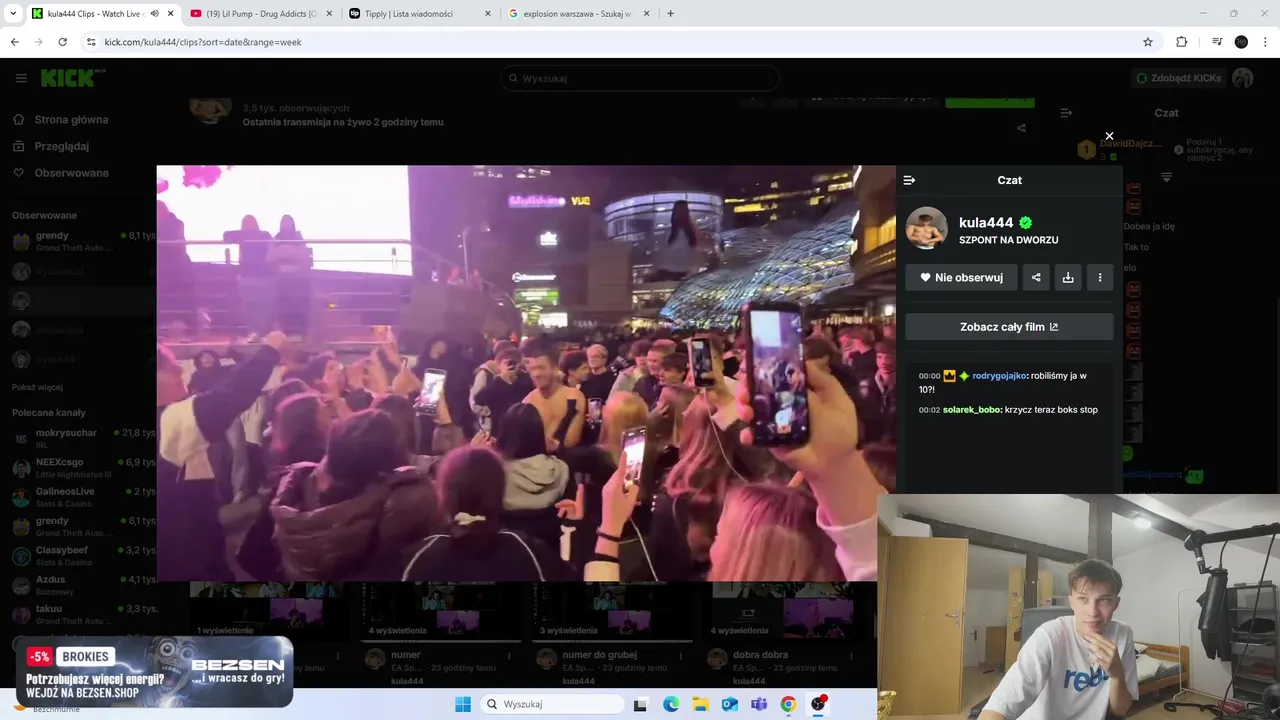Screen dimensions: 1280x720
Task: Click Zdobądź KICKs button
Action: [x=1178, y=78]
